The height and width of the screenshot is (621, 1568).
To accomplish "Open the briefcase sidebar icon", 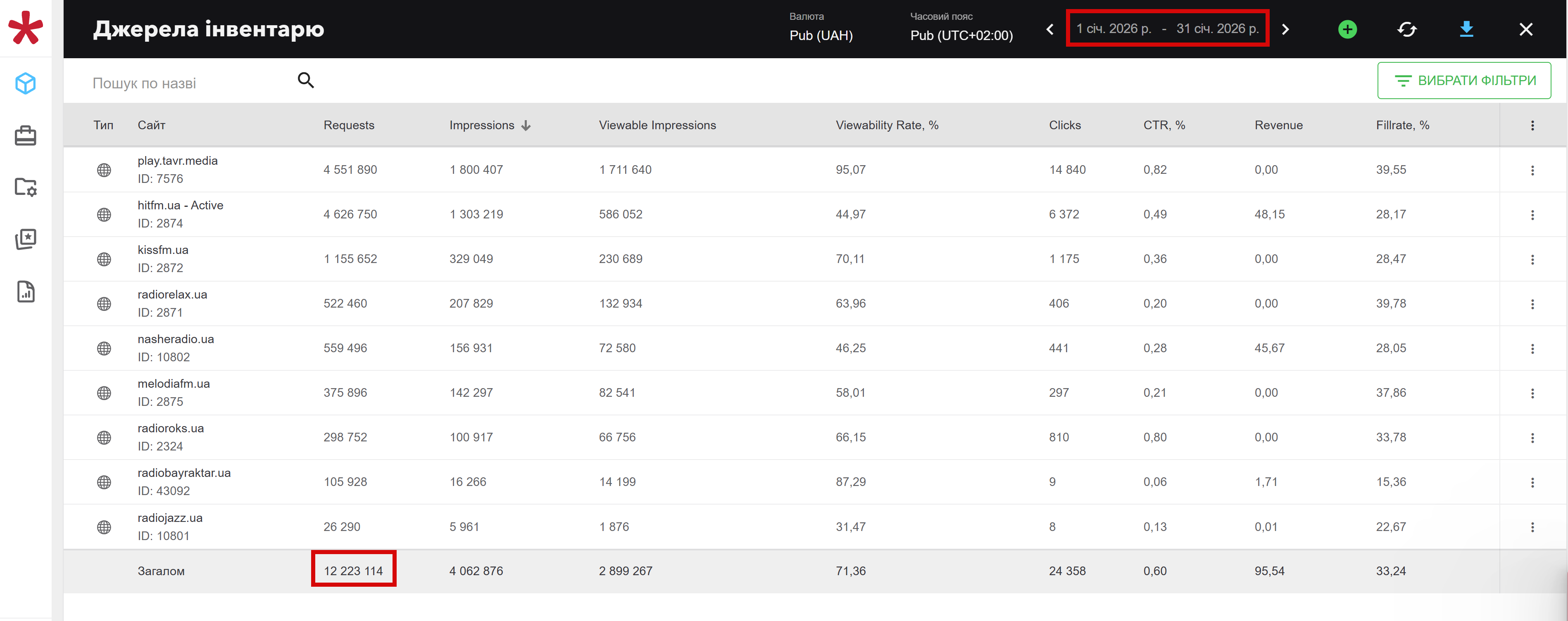I will tap(26, 135).
